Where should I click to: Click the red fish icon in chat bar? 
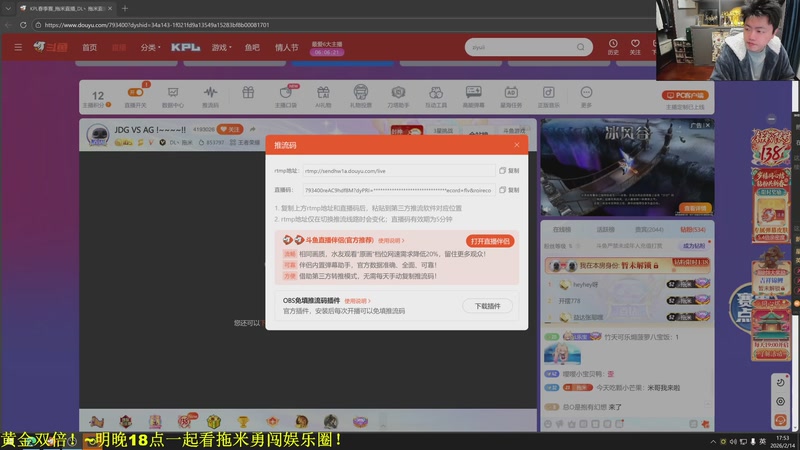click(x=706, y=424)
